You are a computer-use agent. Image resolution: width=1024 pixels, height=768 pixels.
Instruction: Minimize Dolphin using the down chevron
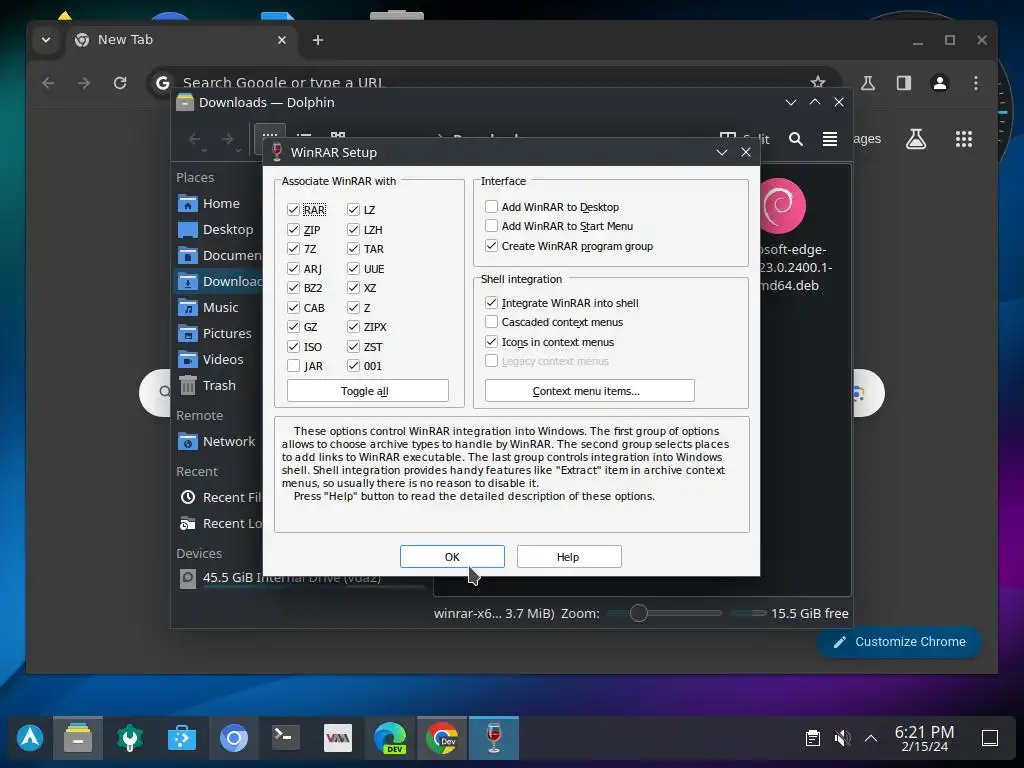[791, 103]
